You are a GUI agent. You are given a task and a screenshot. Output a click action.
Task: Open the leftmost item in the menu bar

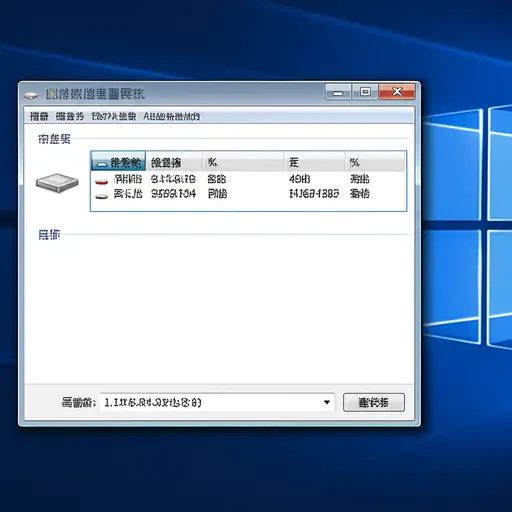(39, 116)
